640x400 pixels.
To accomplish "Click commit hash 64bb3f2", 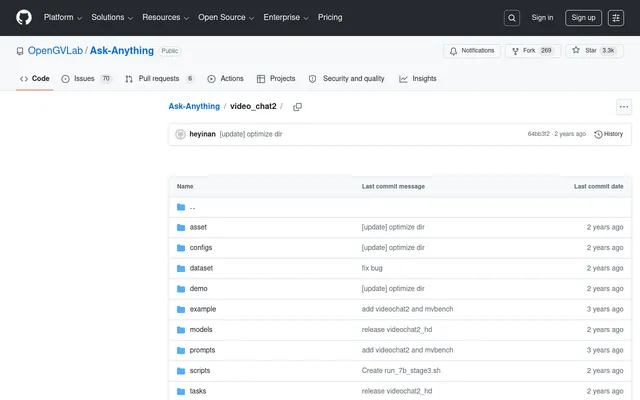I will [538, 134].
